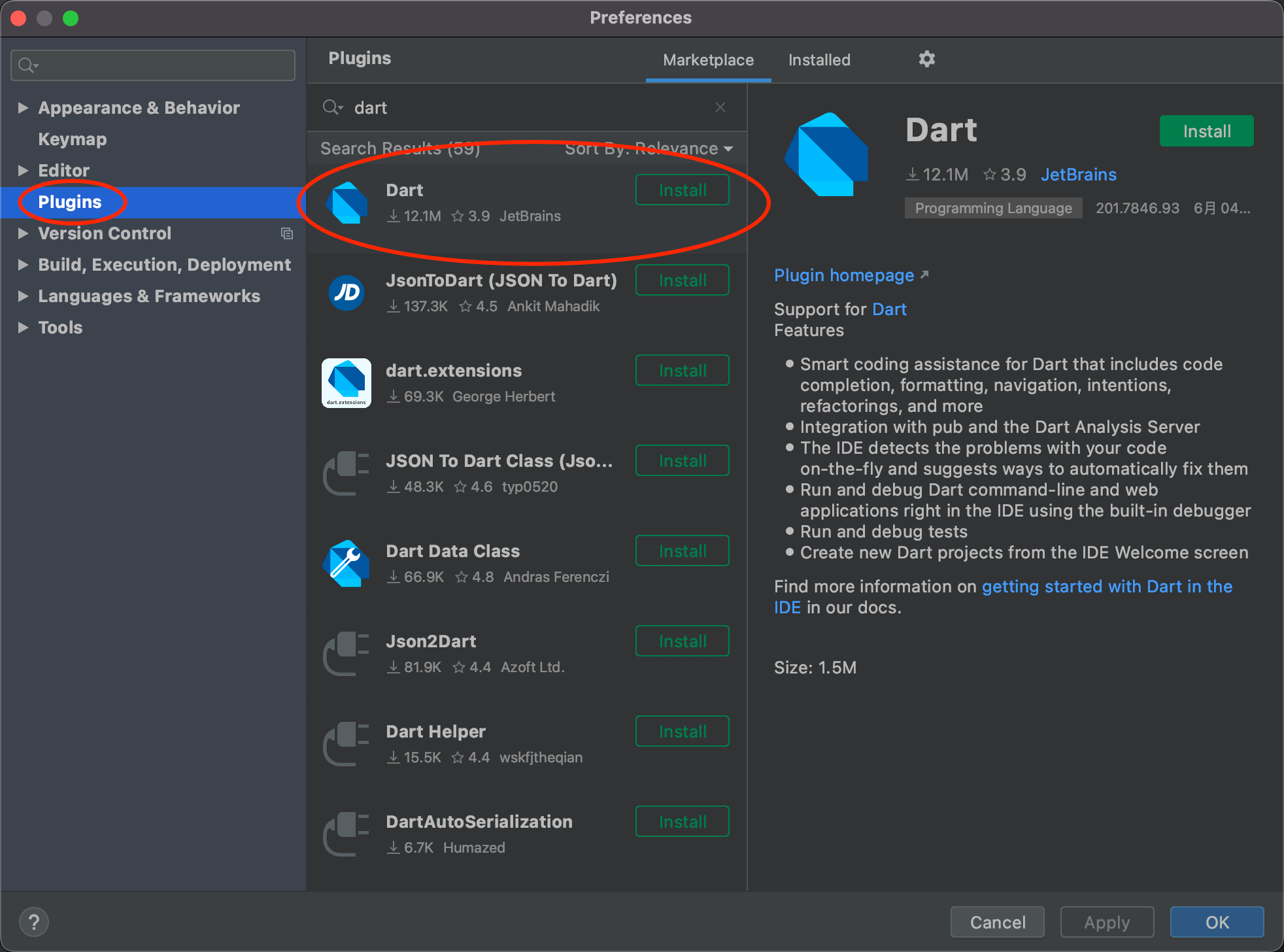Switch to the Marketplace tab
Viewport: 1284px width, 952px height.
click(708, 60)
